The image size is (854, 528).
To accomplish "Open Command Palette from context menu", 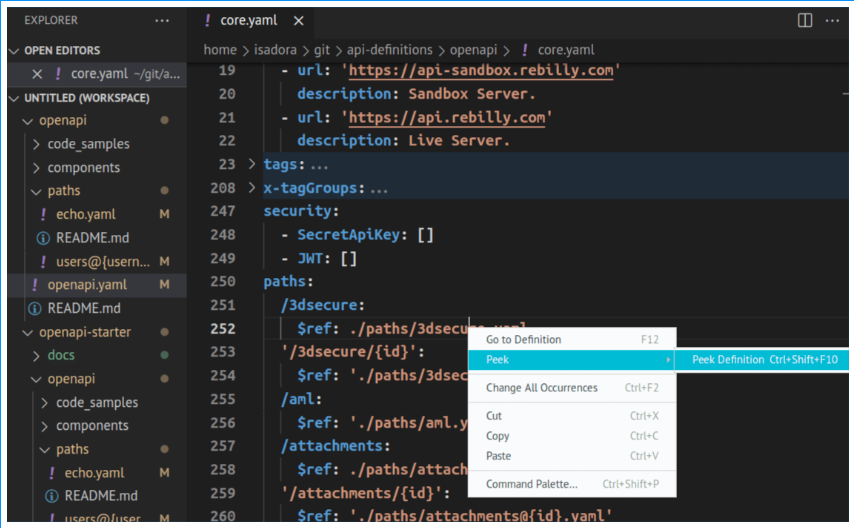I will point(531,485).
